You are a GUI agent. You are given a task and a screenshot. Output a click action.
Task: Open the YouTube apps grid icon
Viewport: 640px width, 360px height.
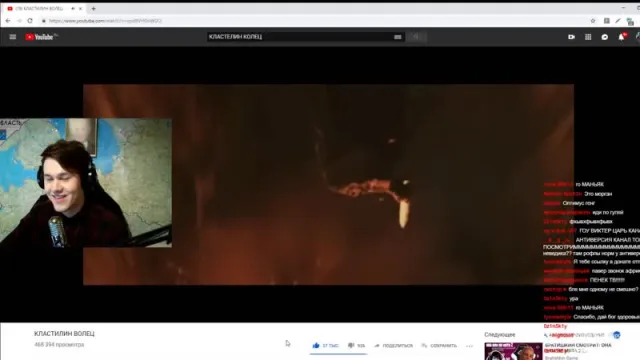pos(588,37)
